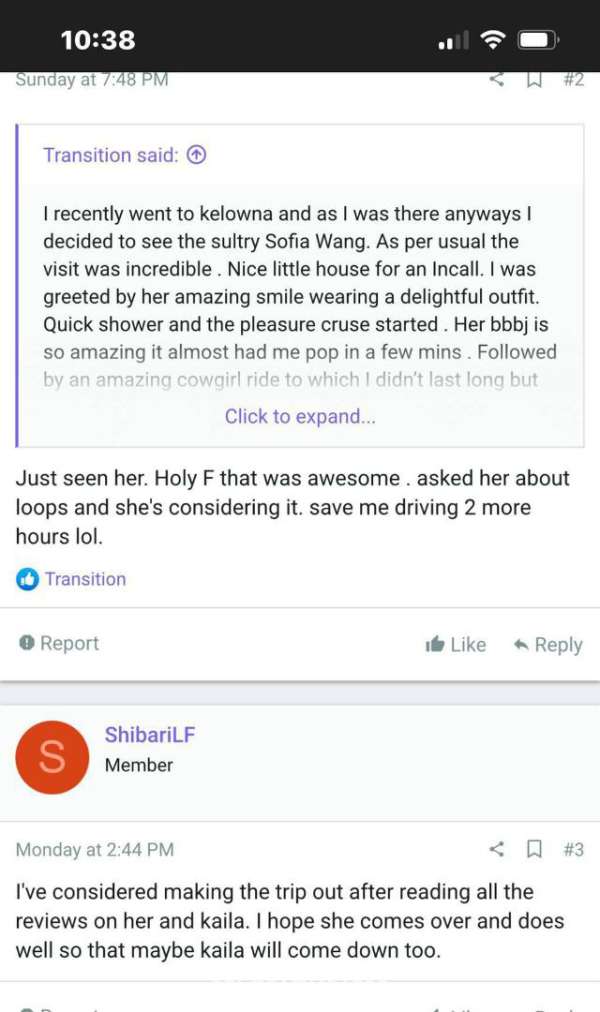Click the "Monday at 2:44 PM" timestamp

point(95,850)
